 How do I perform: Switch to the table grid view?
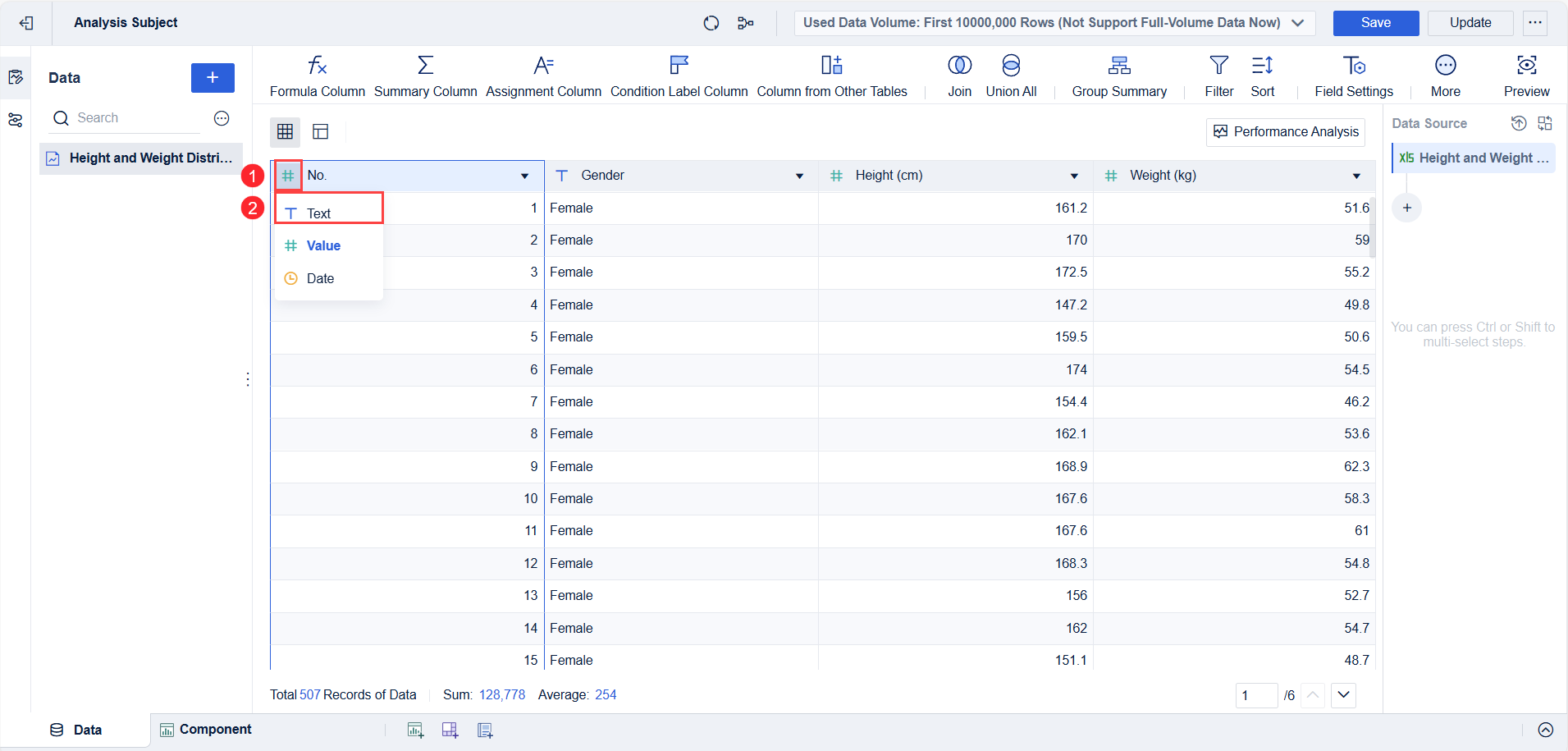tap(285, 131)
